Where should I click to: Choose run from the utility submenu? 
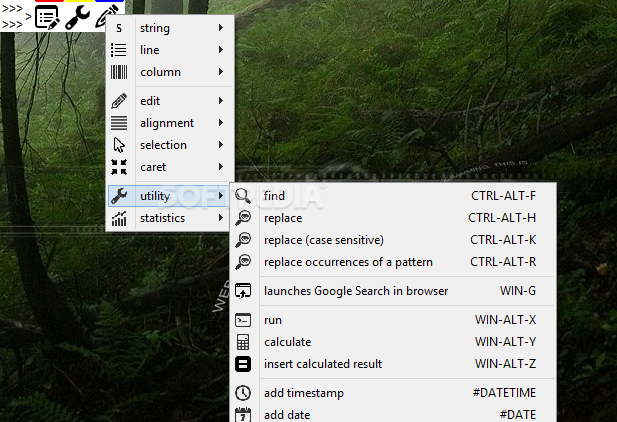coord(393,320)
